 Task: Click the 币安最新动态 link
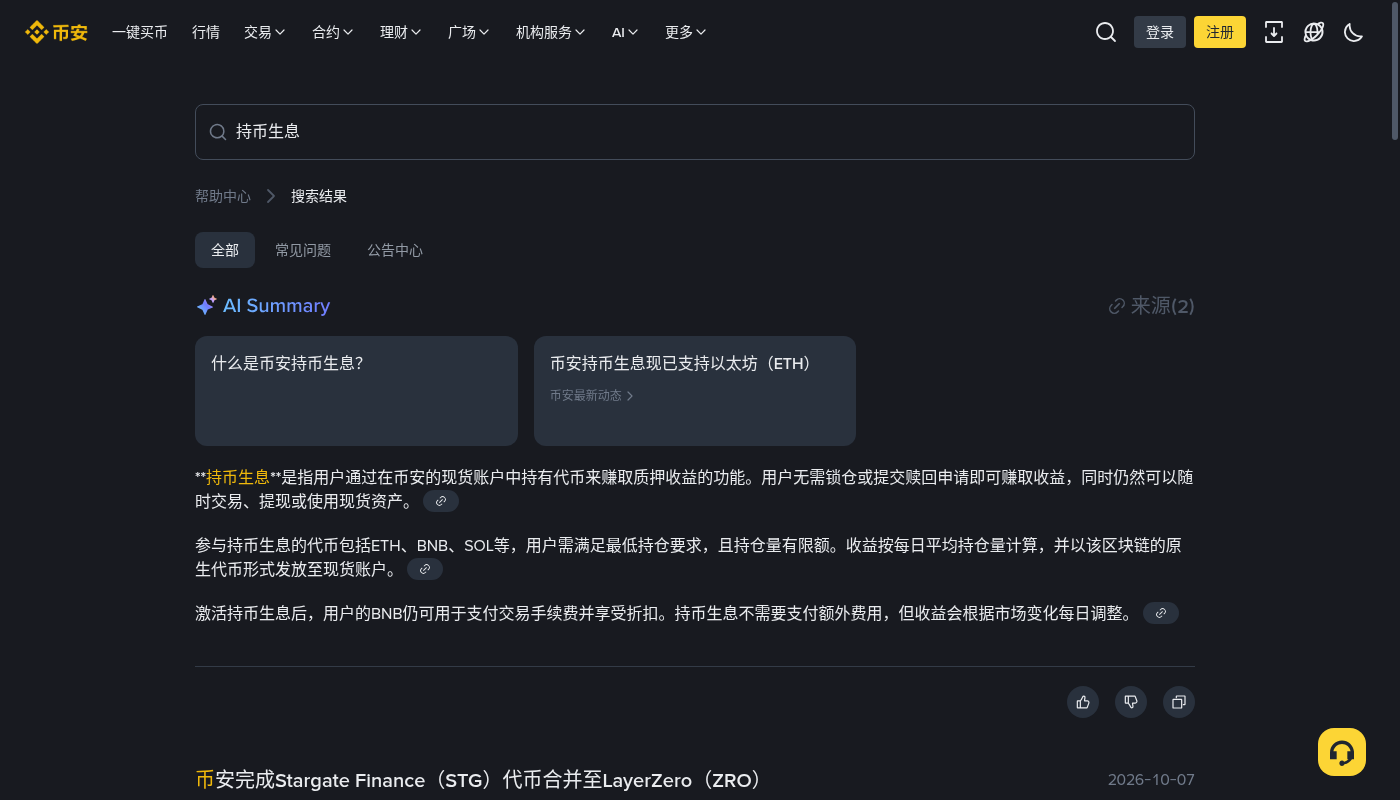(592, 396)
